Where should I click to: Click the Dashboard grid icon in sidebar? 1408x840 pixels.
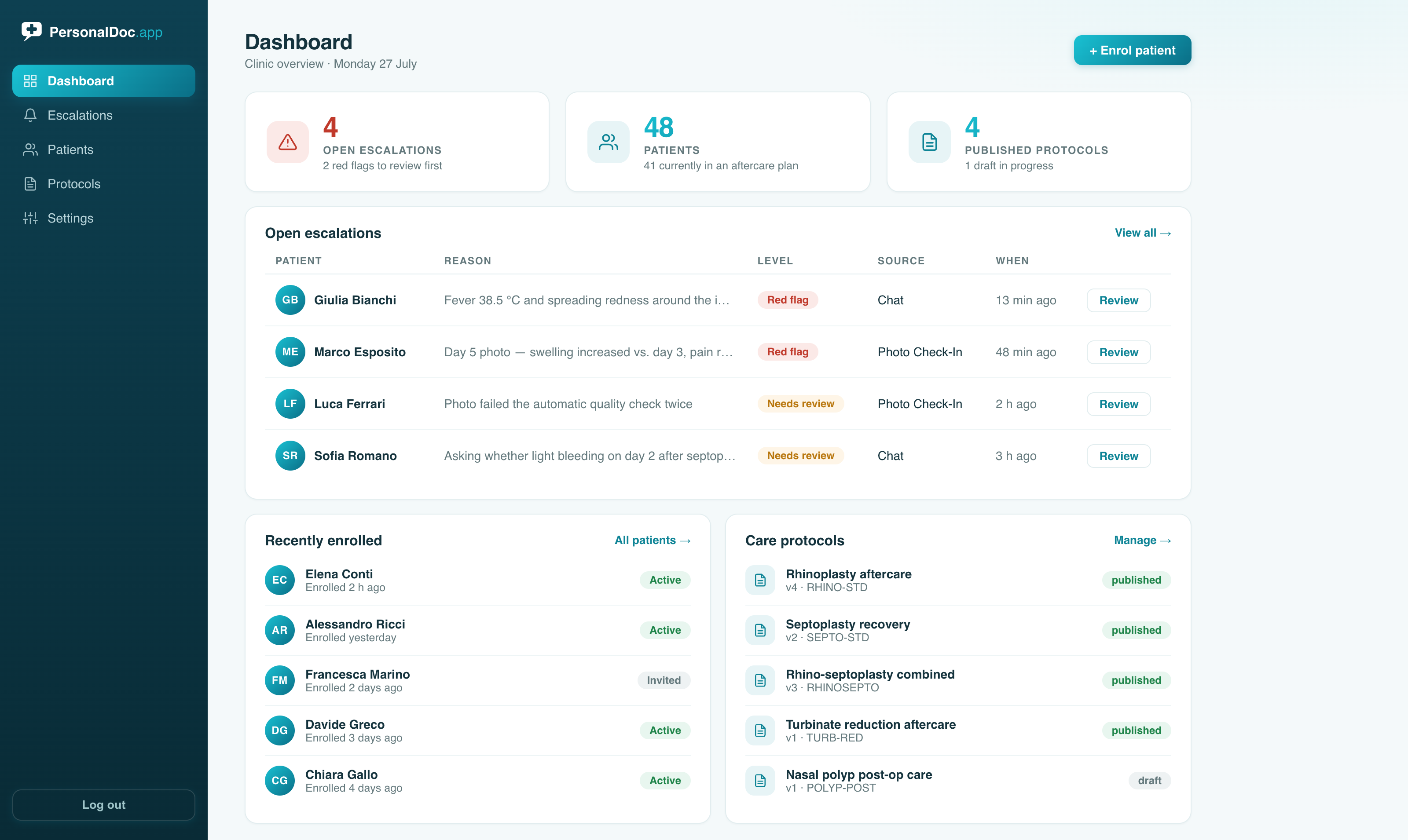point(30,81)
